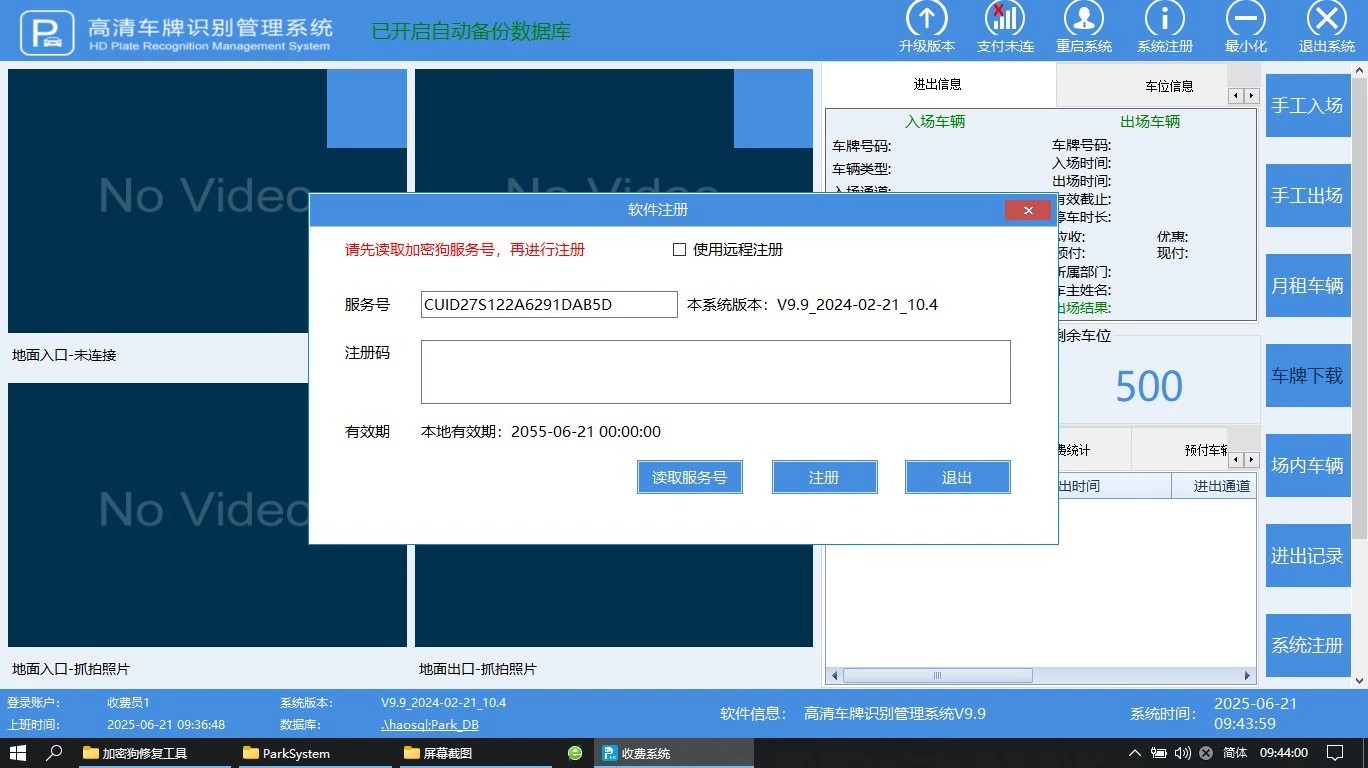Image resolution: width=1368 pixels, height=768 pixels.
Task: Click the 地面入口-未连接 camera label
Action: point(64,355)
